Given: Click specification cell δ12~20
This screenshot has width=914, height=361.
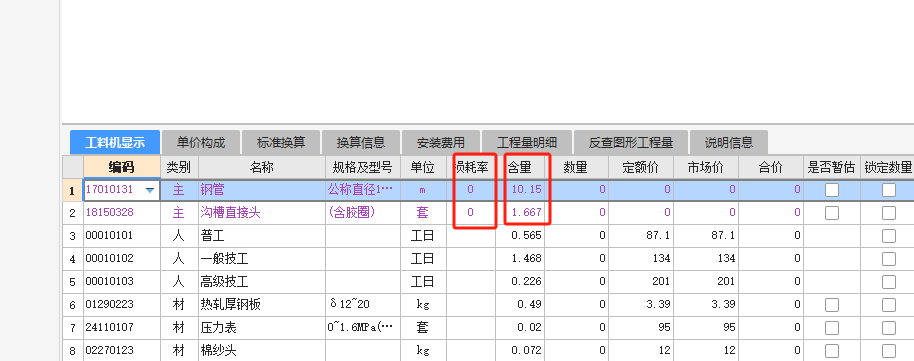Looking at the screenshot, I should [363, 305].
